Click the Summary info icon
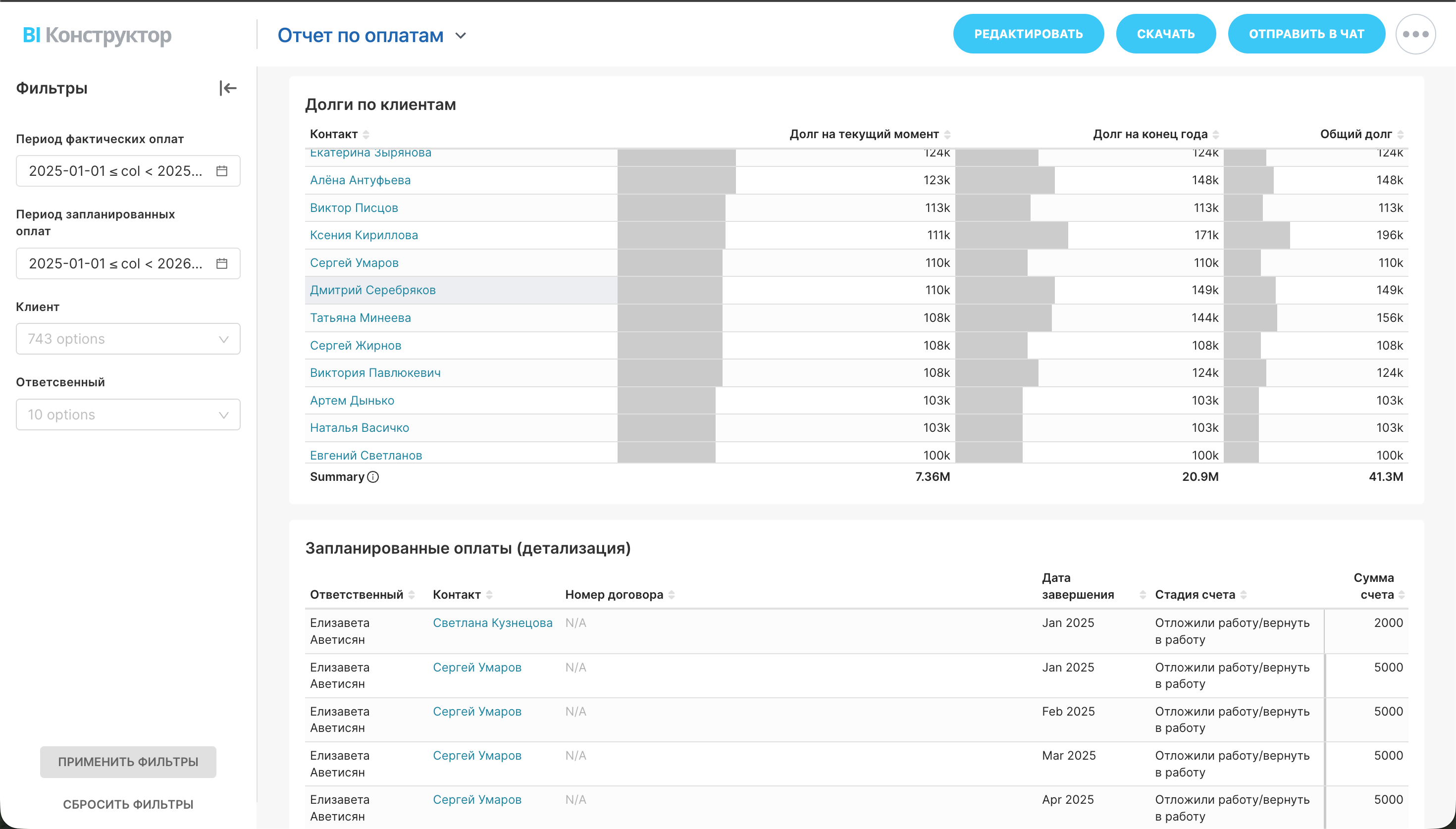 click(x=373, y=477)
